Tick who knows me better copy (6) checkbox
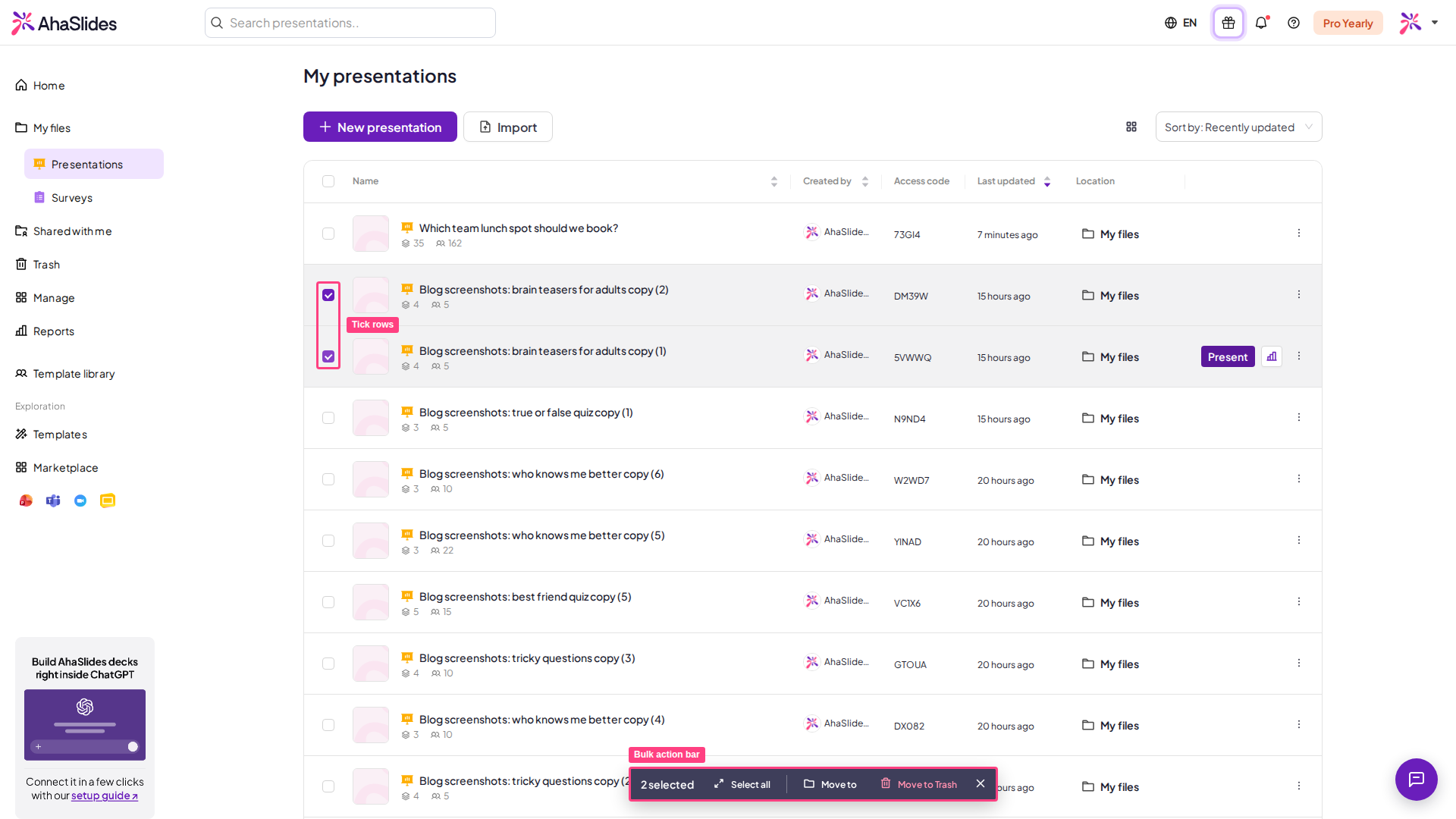 tap(328, 479)
